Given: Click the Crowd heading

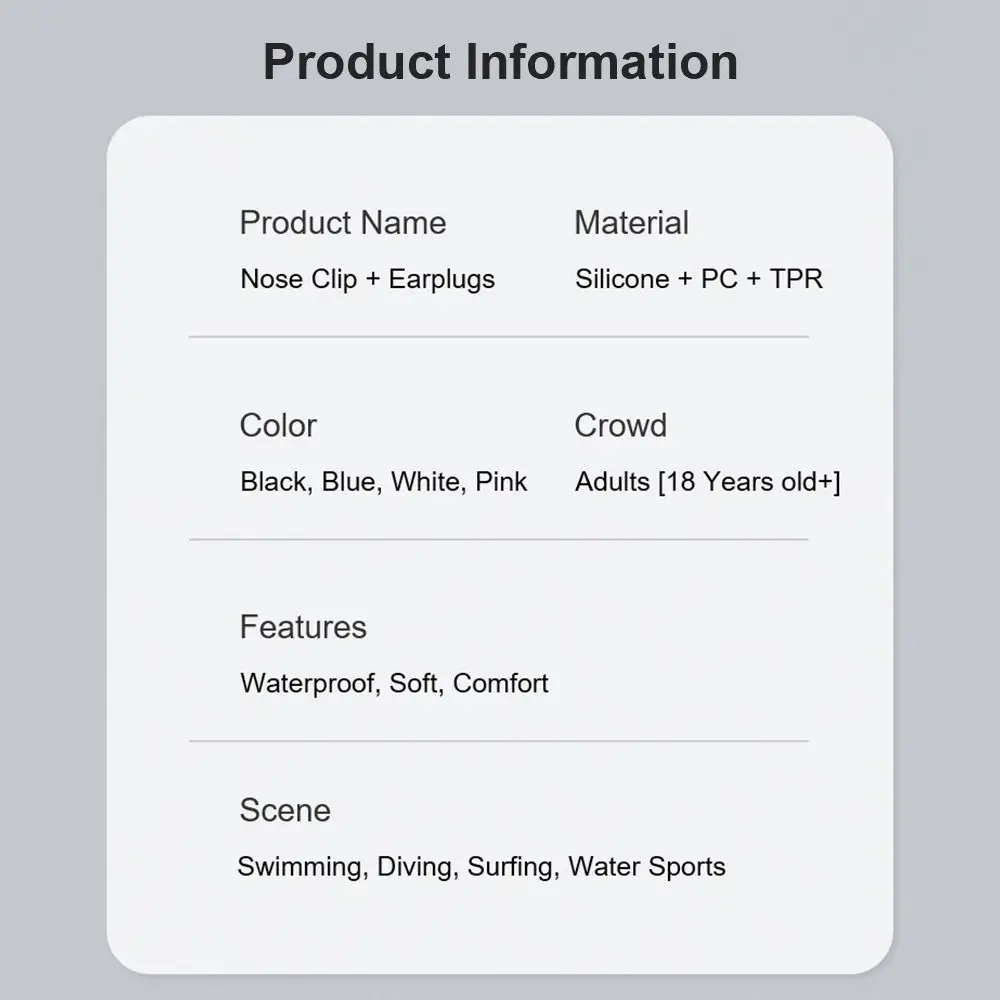Looking at the screenshot, I should [620, 425].
